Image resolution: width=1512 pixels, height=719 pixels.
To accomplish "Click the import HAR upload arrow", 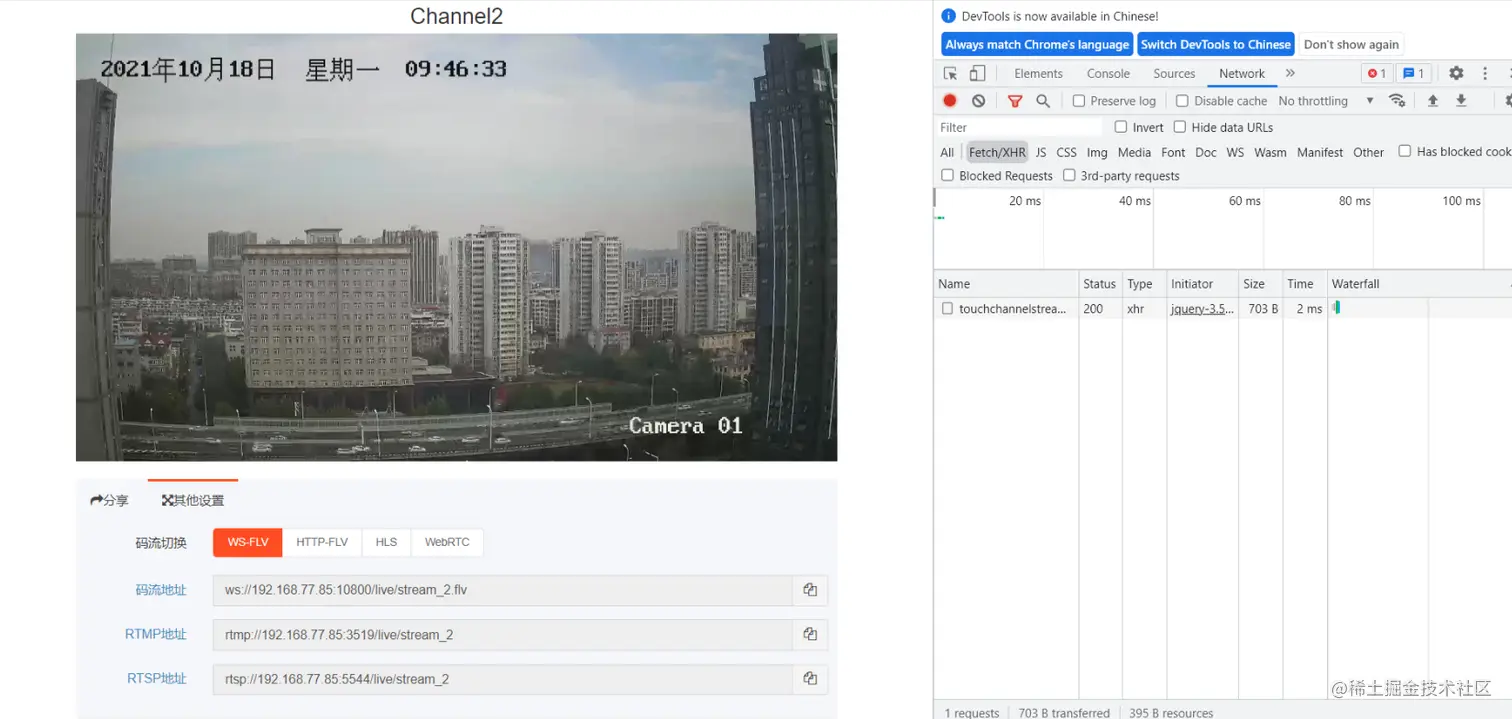I will pos(1433,101).
